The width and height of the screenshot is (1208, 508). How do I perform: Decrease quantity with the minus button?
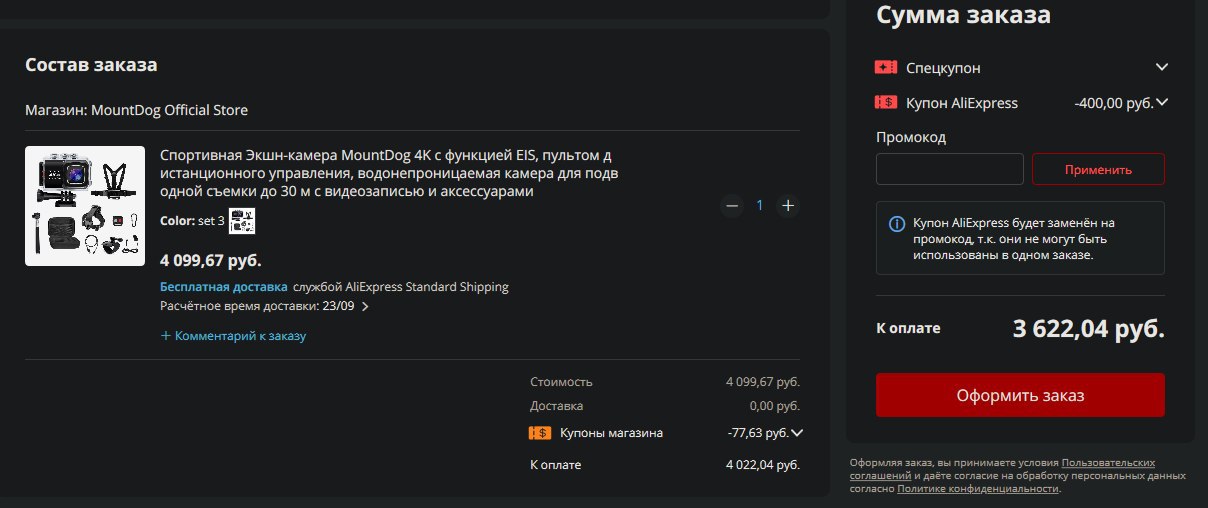(732, 205)
